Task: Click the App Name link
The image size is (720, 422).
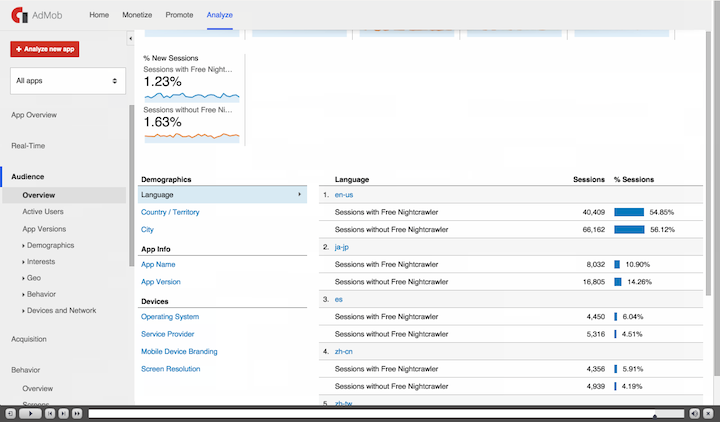Action: coord(158,264)
